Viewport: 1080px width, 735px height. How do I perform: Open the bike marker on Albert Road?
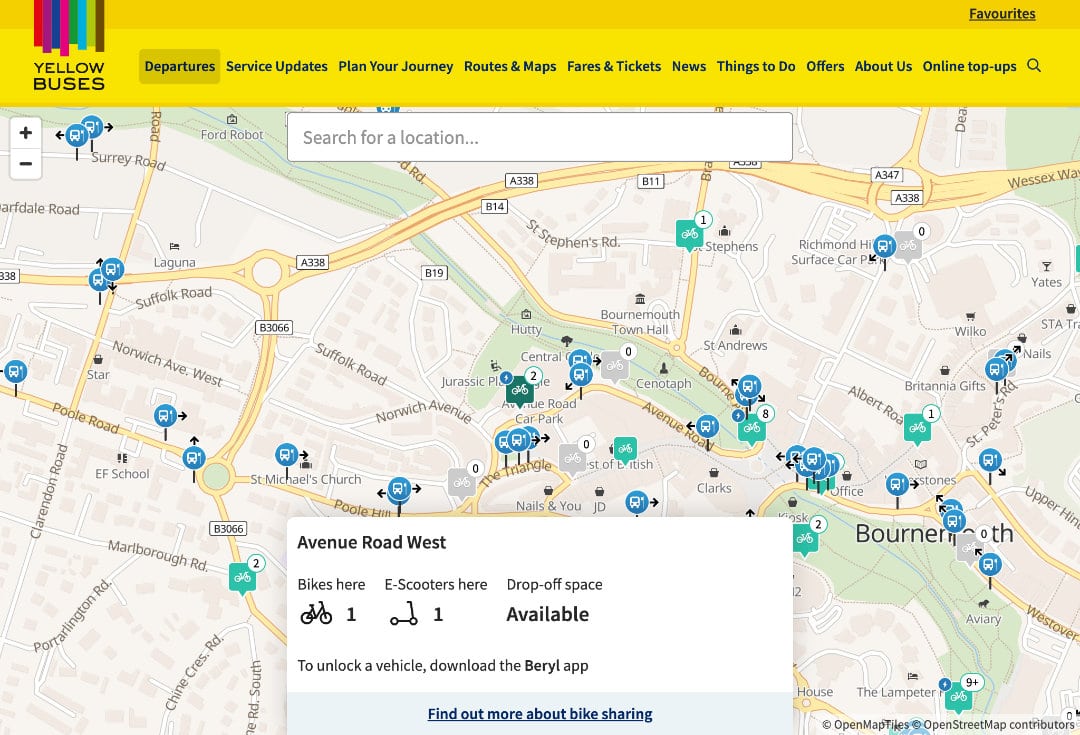click(917, 428)
